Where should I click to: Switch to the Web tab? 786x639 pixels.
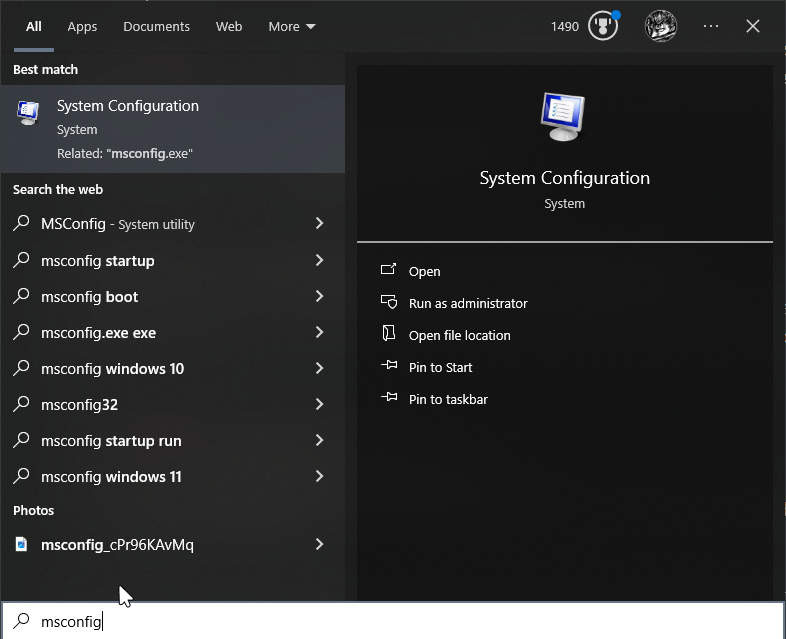229,27
